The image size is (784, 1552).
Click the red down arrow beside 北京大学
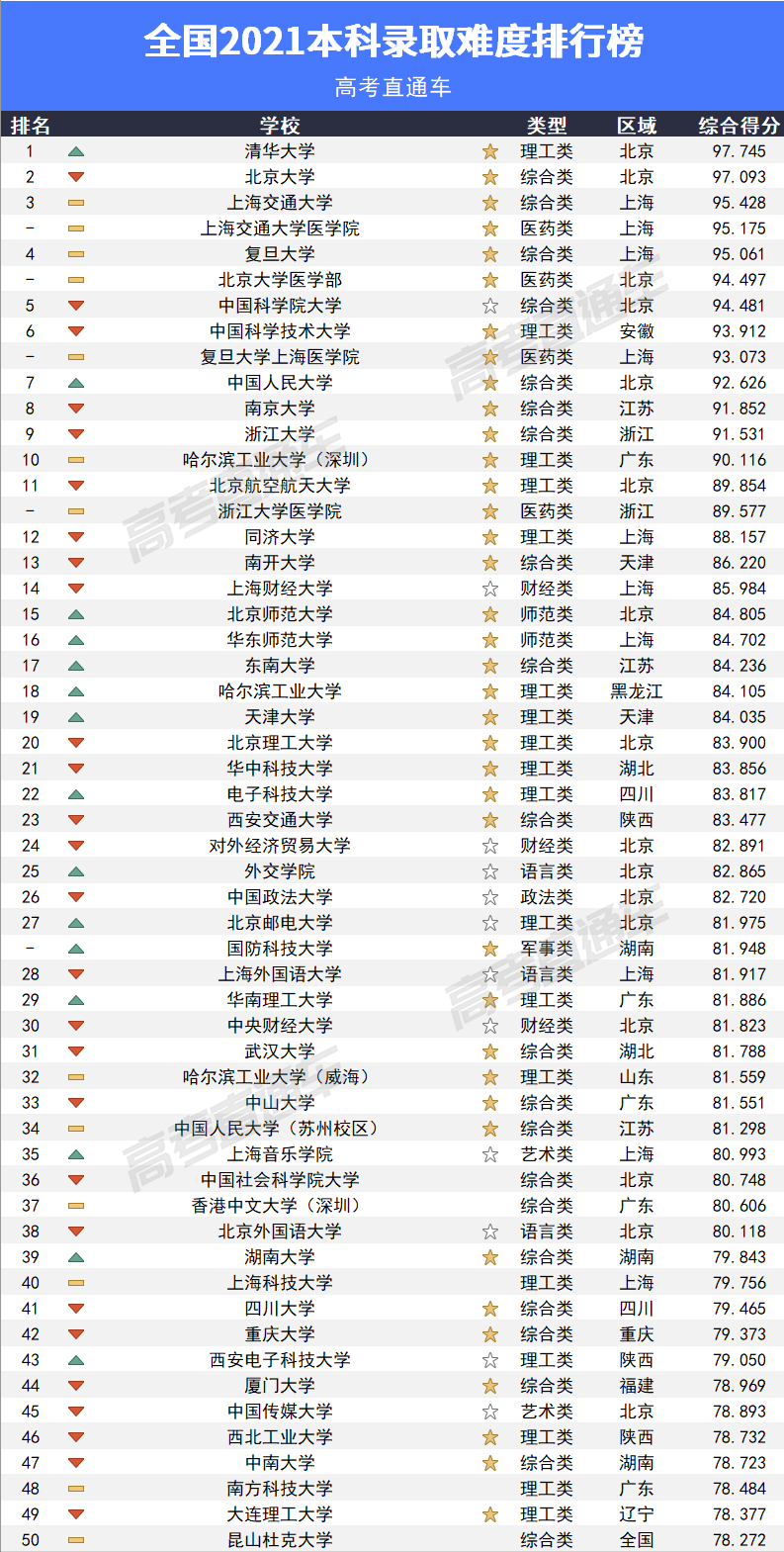point(76,177)
